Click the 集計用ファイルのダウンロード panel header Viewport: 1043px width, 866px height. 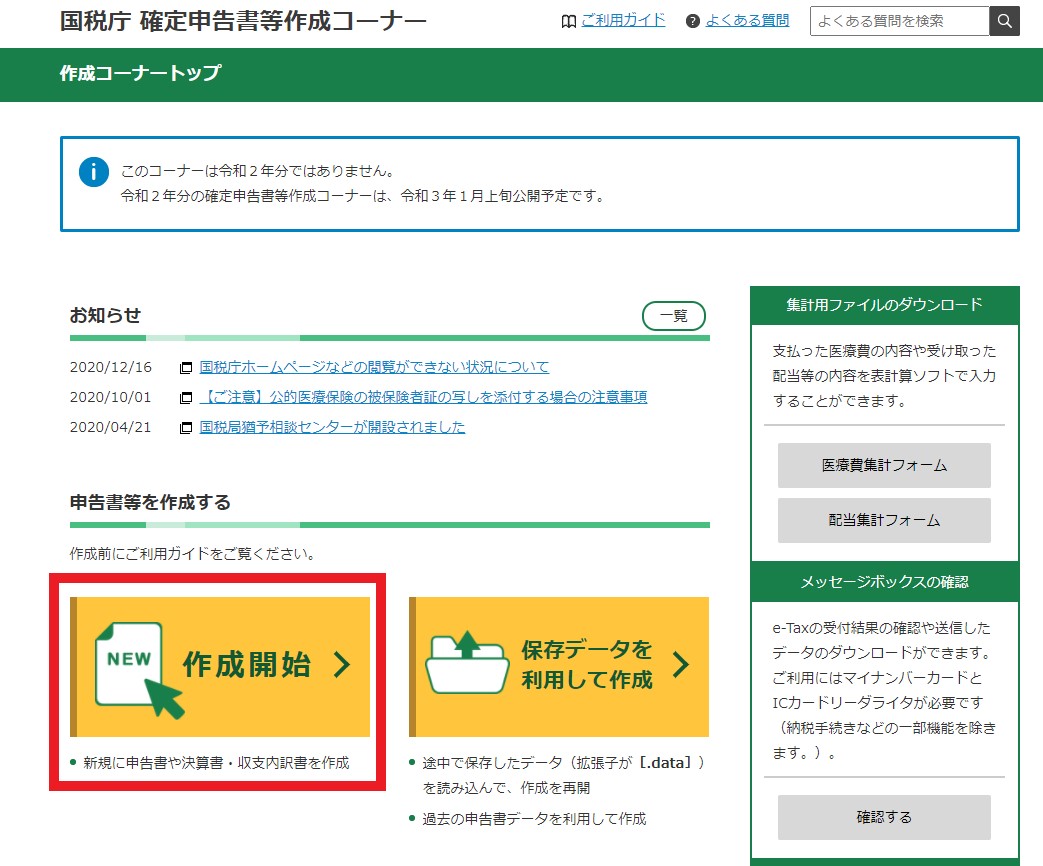(884, 305)
